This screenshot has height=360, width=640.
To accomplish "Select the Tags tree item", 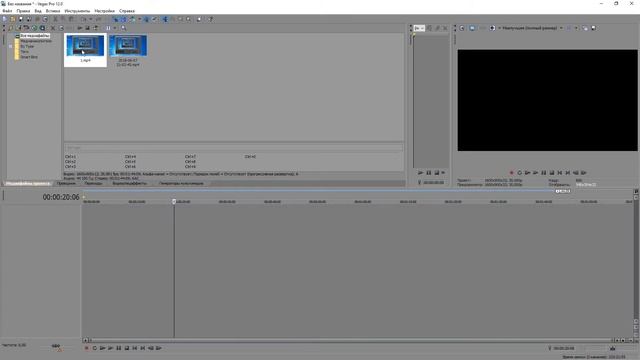I will 24,52.
